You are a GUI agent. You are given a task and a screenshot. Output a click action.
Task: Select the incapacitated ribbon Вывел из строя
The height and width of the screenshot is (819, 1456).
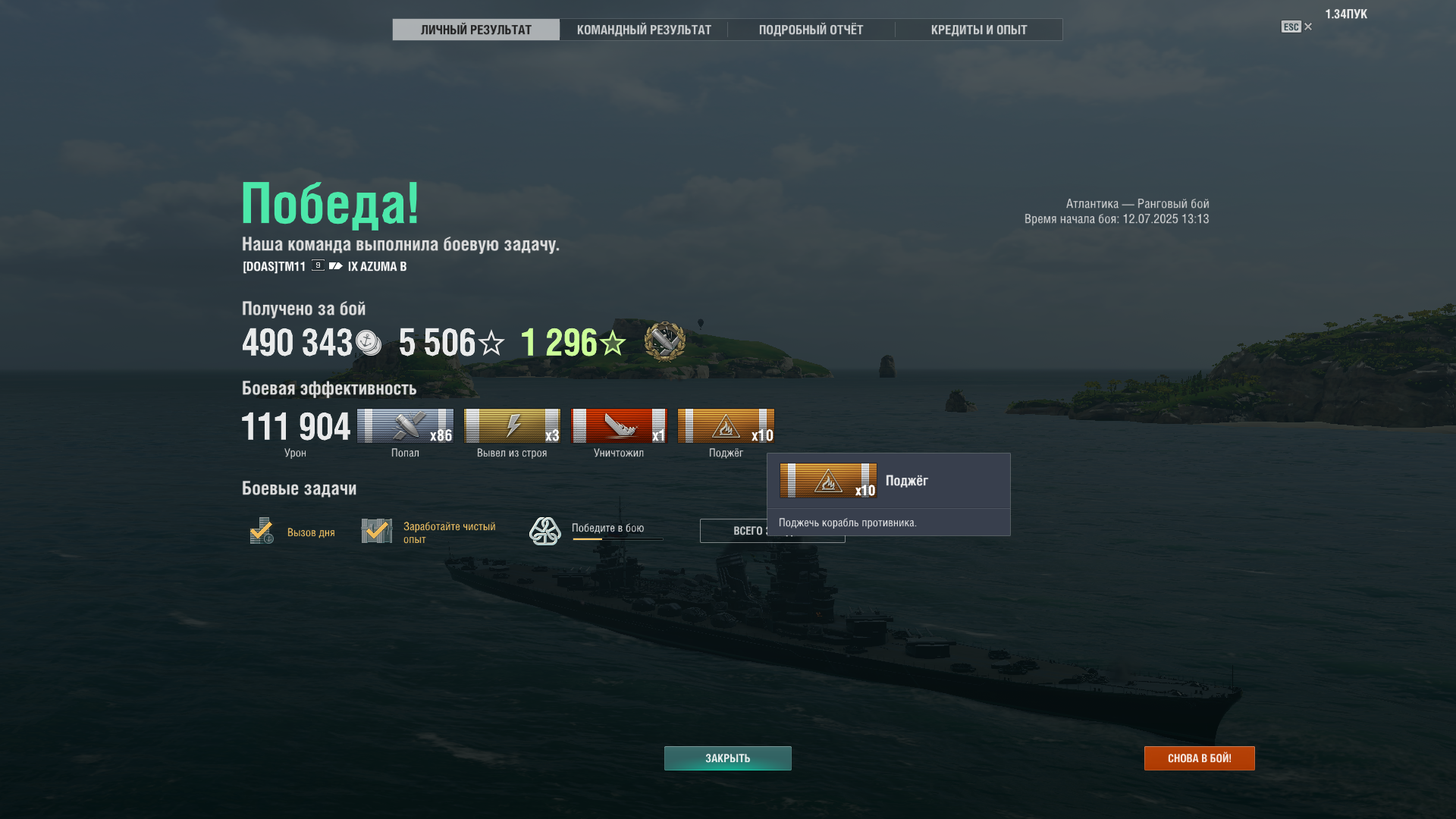tap(512, 426)
